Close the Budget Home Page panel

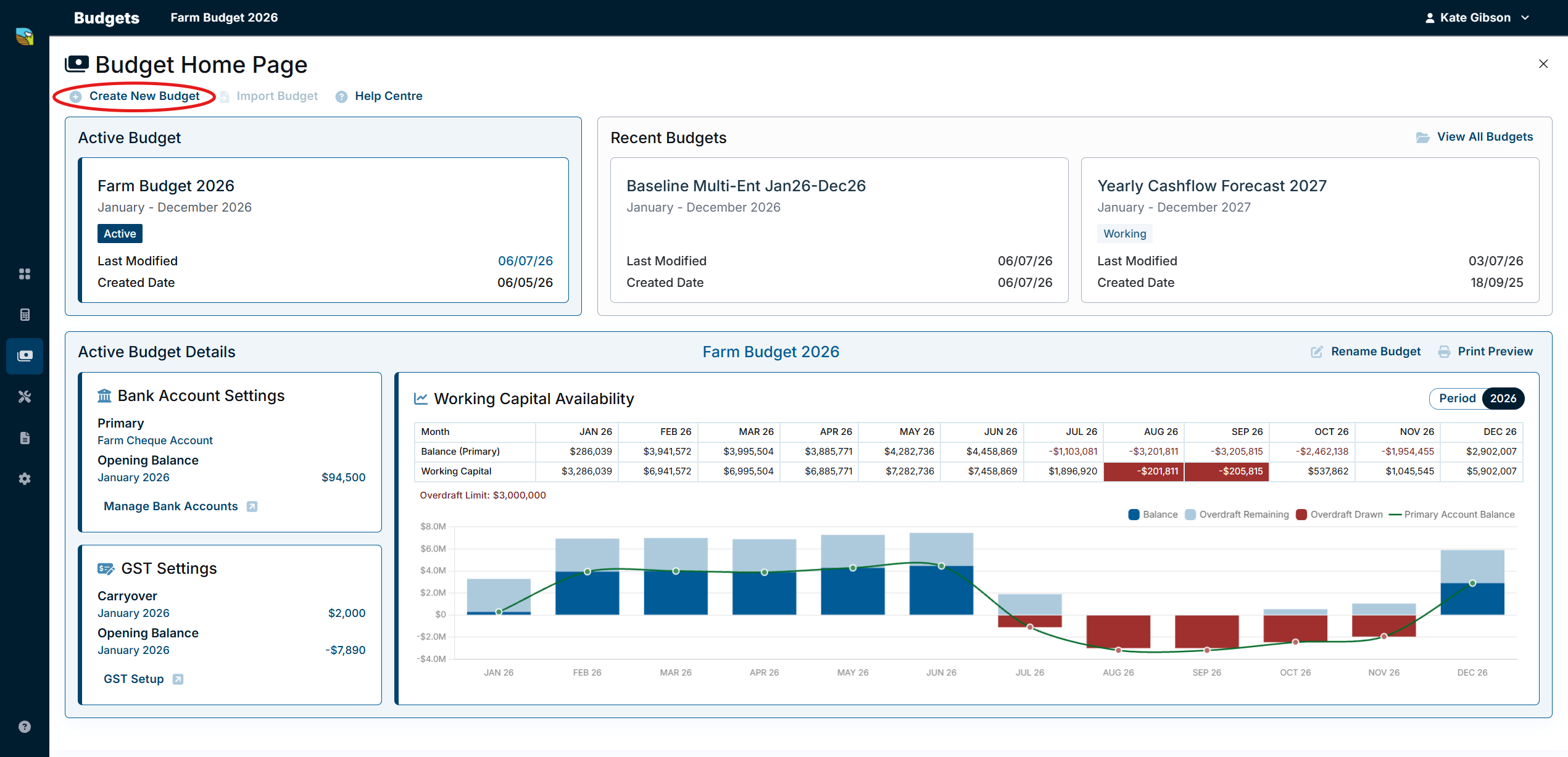coord(1543,64)
